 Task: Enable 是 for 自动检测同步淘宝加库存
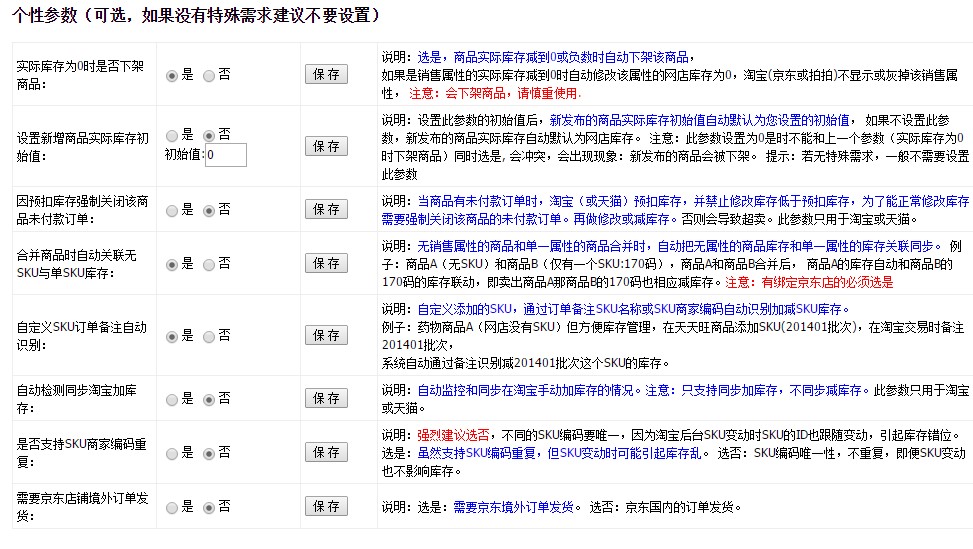click(x=172, y=399)
